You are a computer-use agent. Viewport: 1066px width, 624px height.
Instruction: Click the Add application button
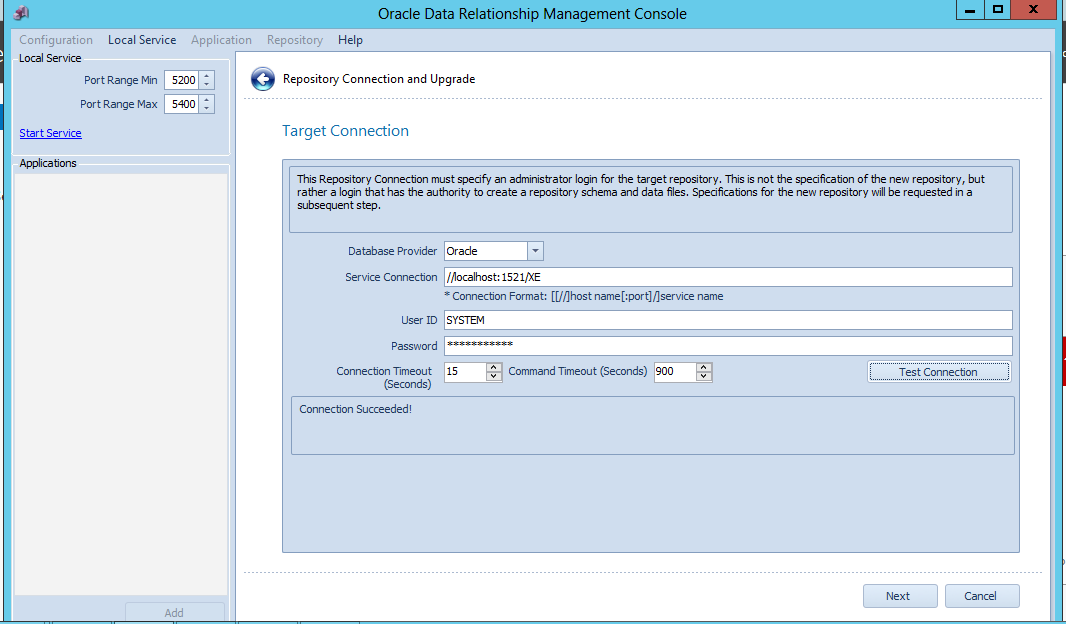[174, 612]
